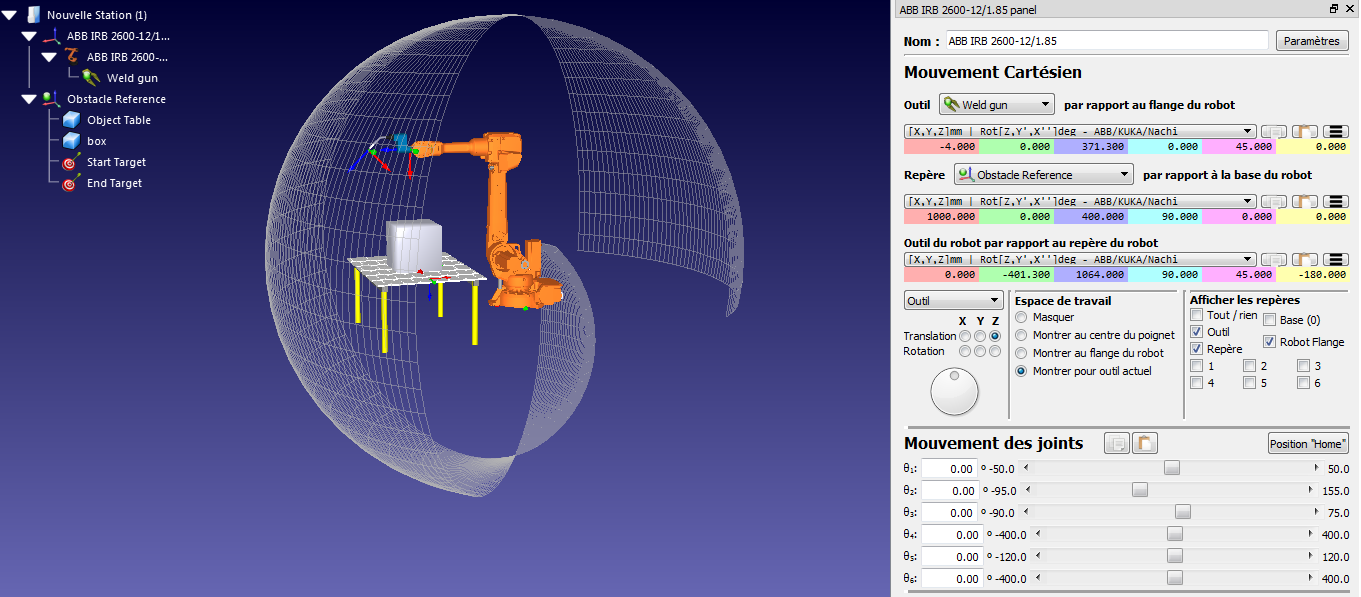Viewport: 1361px width, 597px height.
Task: Select the Weld gun tree item
Action: (132, 78)
